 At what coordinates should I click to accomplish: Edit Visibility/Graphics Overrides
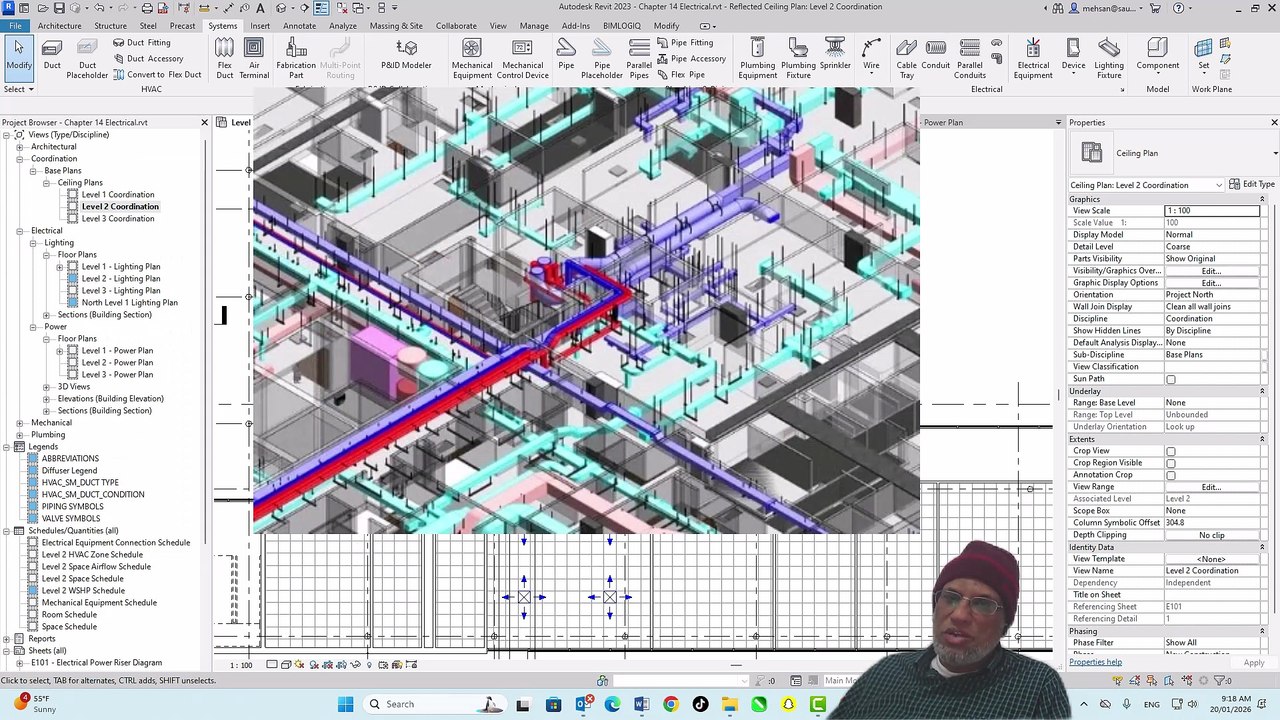tap(1211, 271)
